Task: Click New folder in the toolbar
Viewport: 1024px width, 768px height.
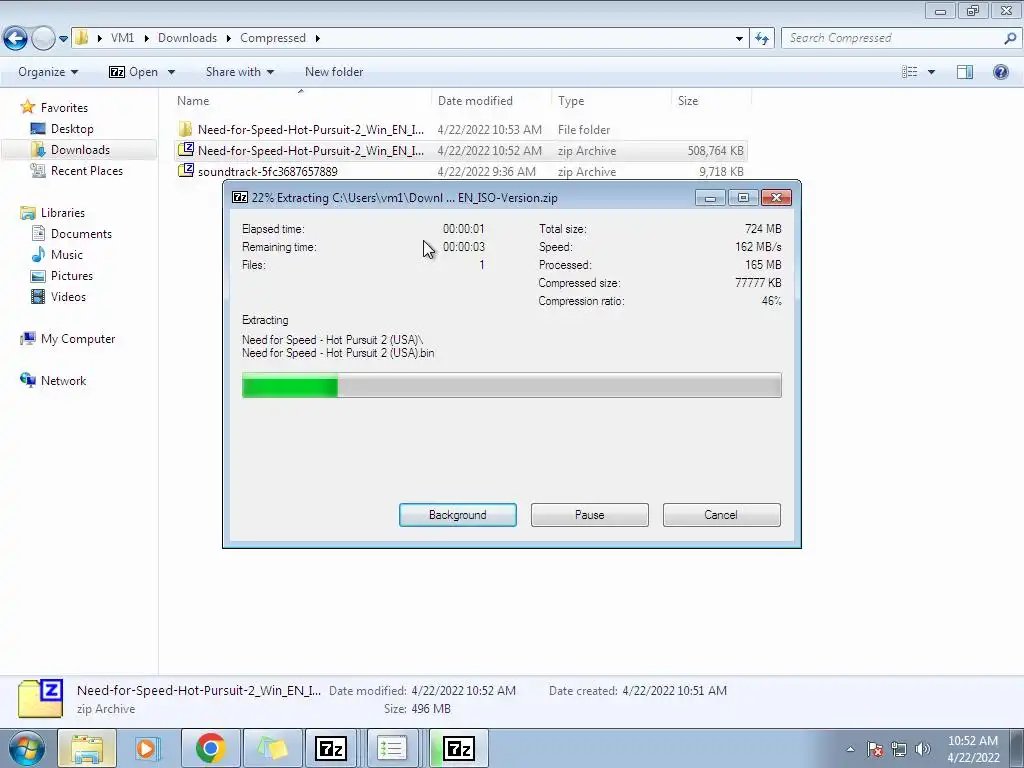Action: click(334, 72)
